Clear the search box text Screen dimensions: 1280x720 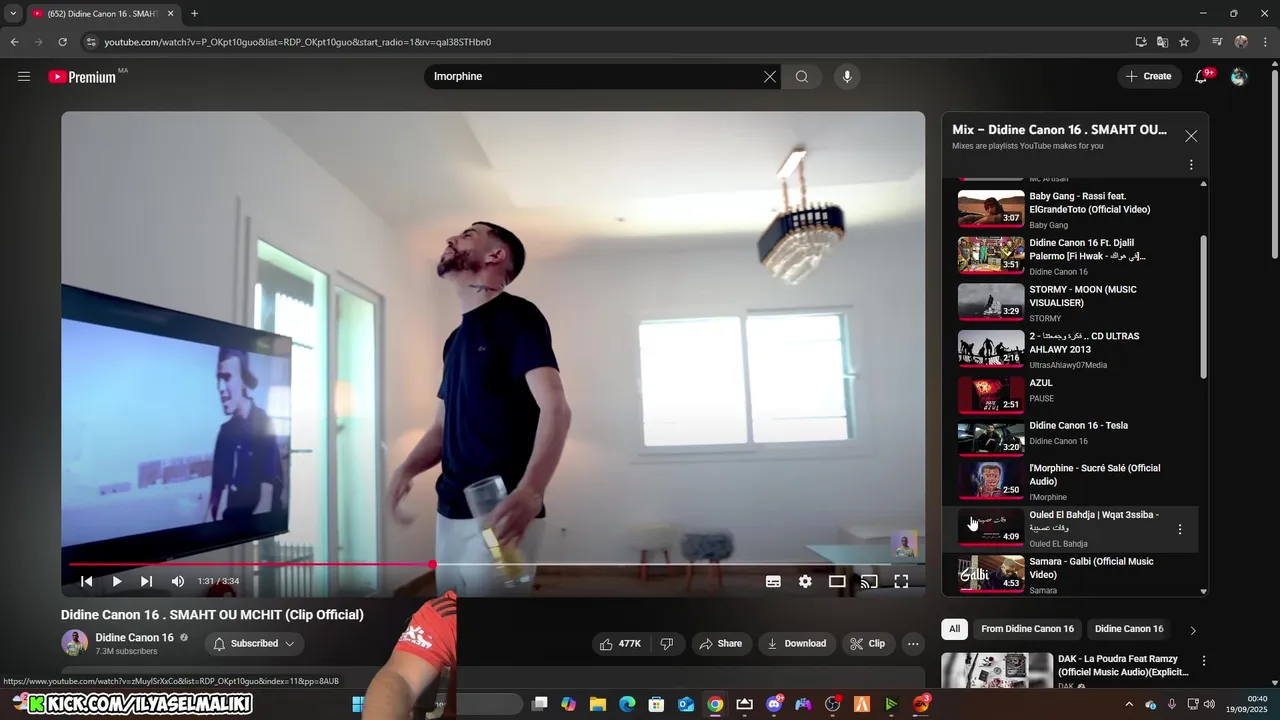point(770,77)
